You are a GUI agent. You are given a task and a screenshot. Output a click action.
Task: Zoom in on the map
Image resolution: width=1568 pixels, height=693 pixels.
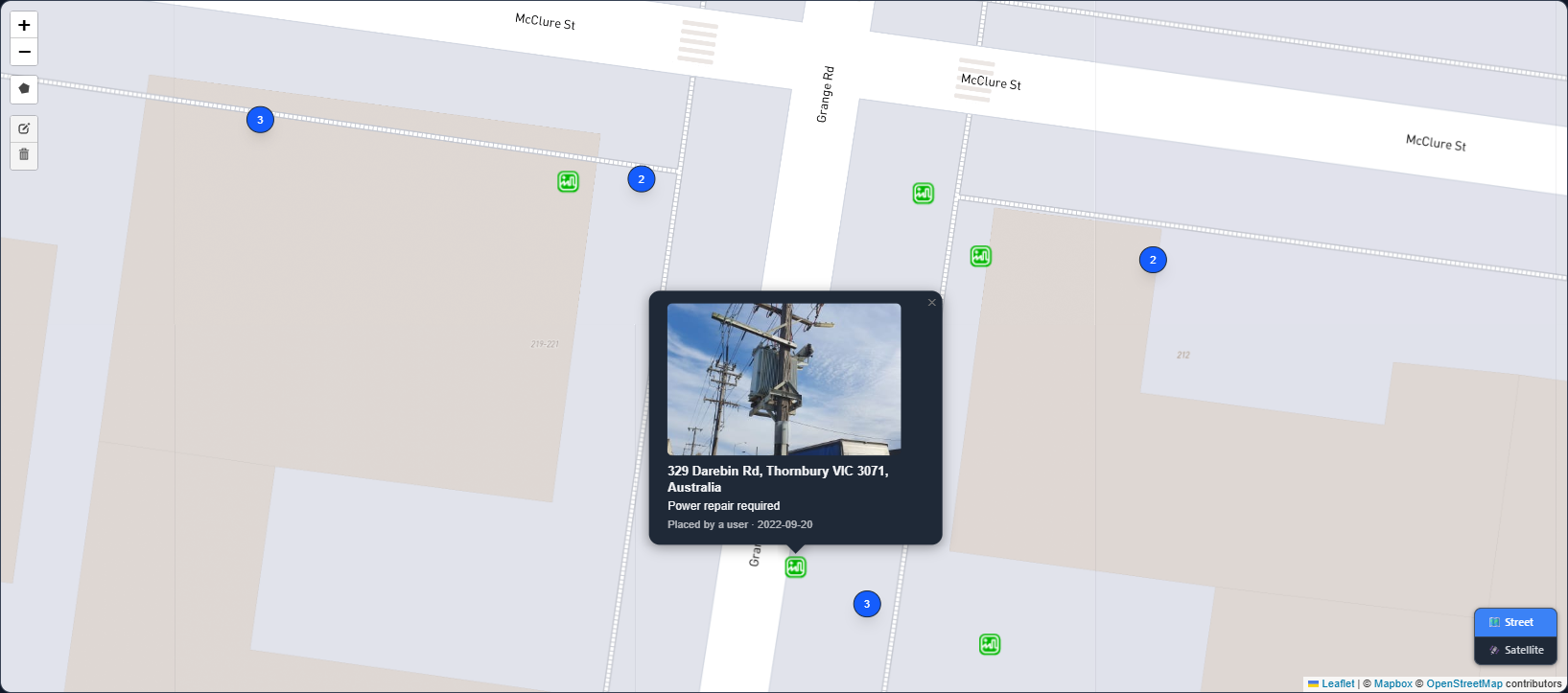24,25
